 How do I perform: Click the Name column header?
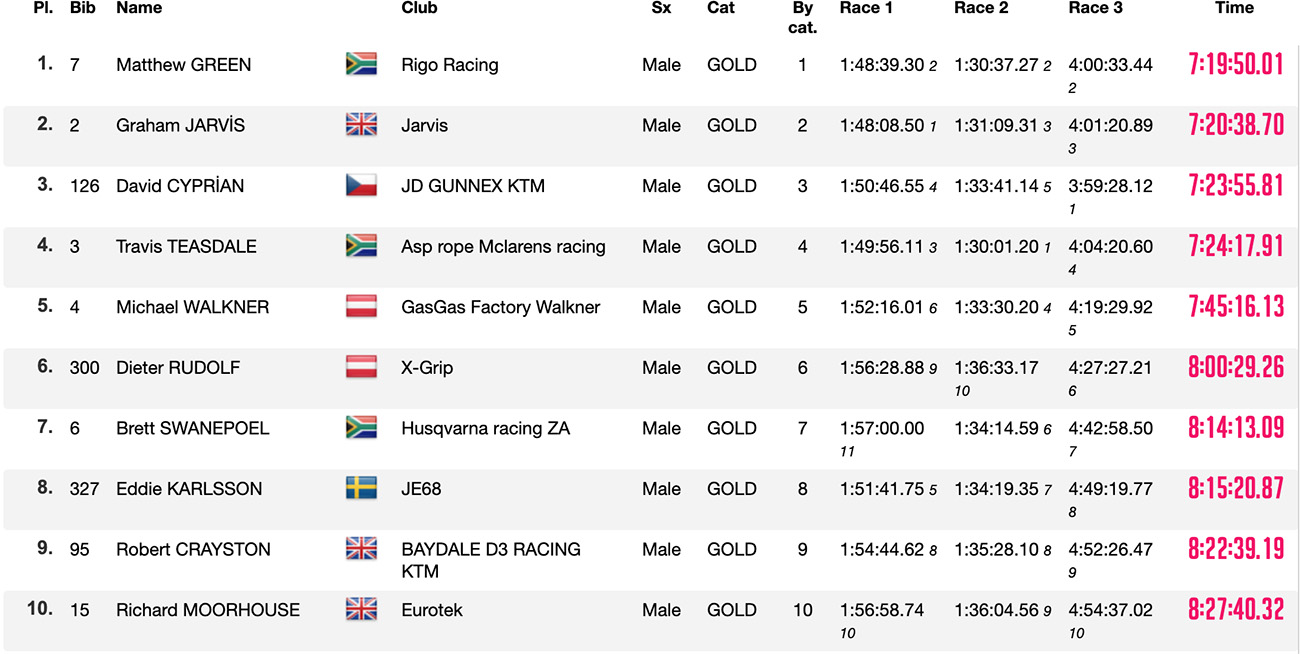pyautogui.click(x=139, y=8)
